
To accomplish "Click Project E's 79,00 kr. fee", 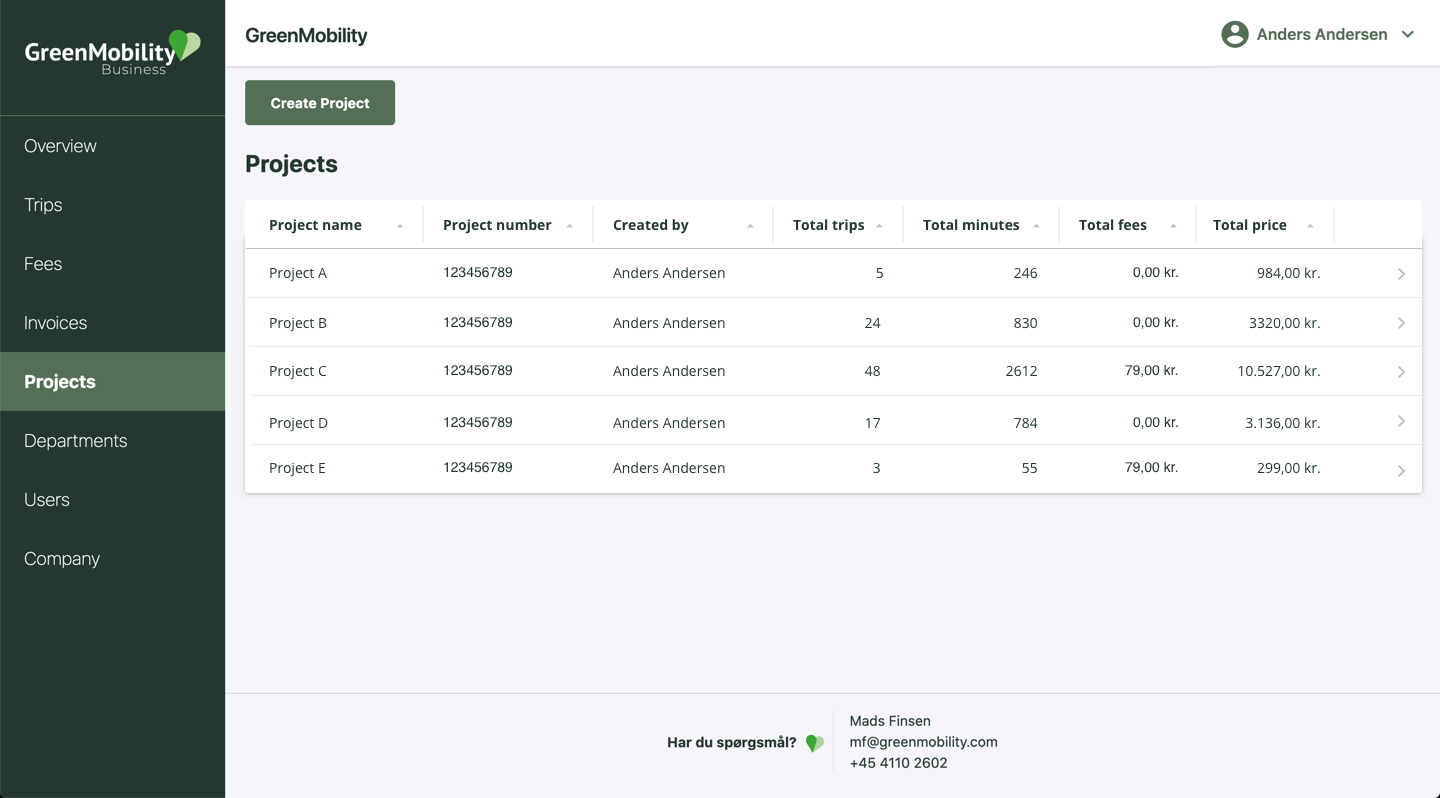I will (x=1151, y=467).
